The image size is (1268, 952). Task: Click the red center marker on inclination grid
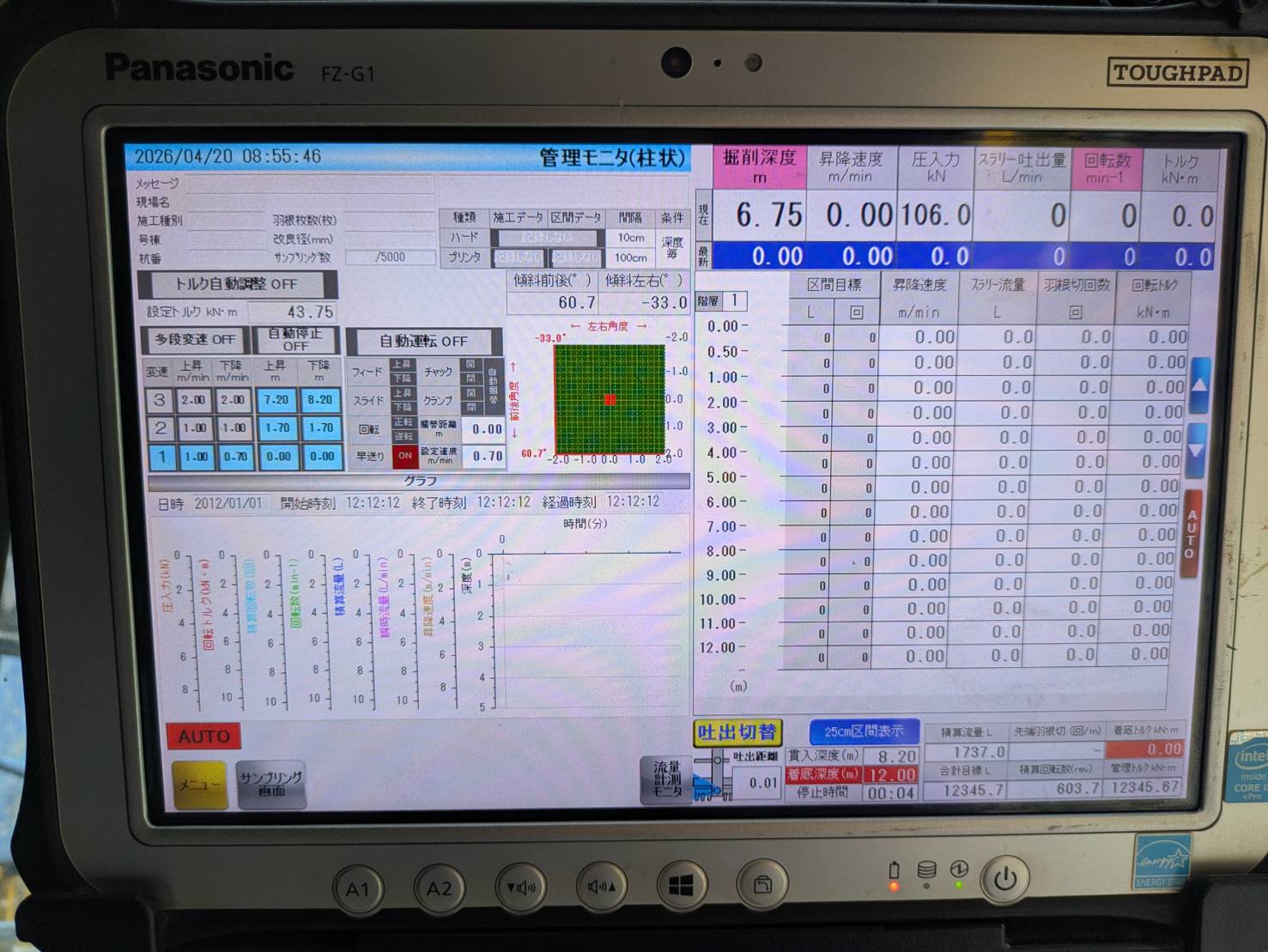click(610, 399)
